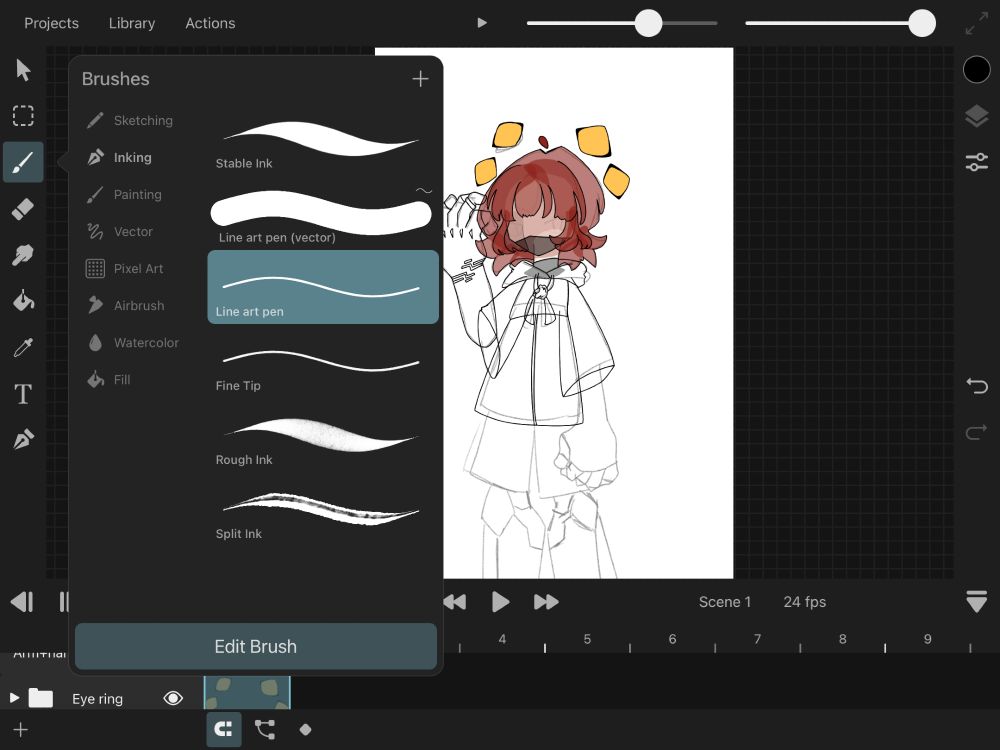Expand the Eye ring folder
Image resolution: width=1000 pixels, height=750 pixels.
14,698
